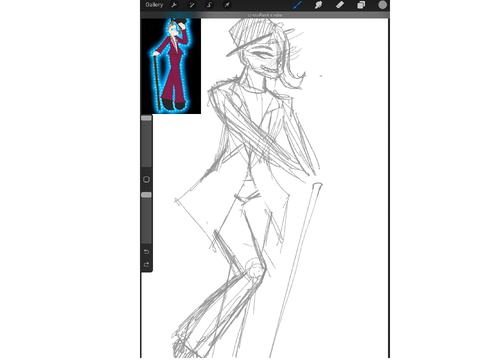Tap the square Modify button in sidebar
The height and width of the screenshot is (360, 480).
tap(146, 179)
